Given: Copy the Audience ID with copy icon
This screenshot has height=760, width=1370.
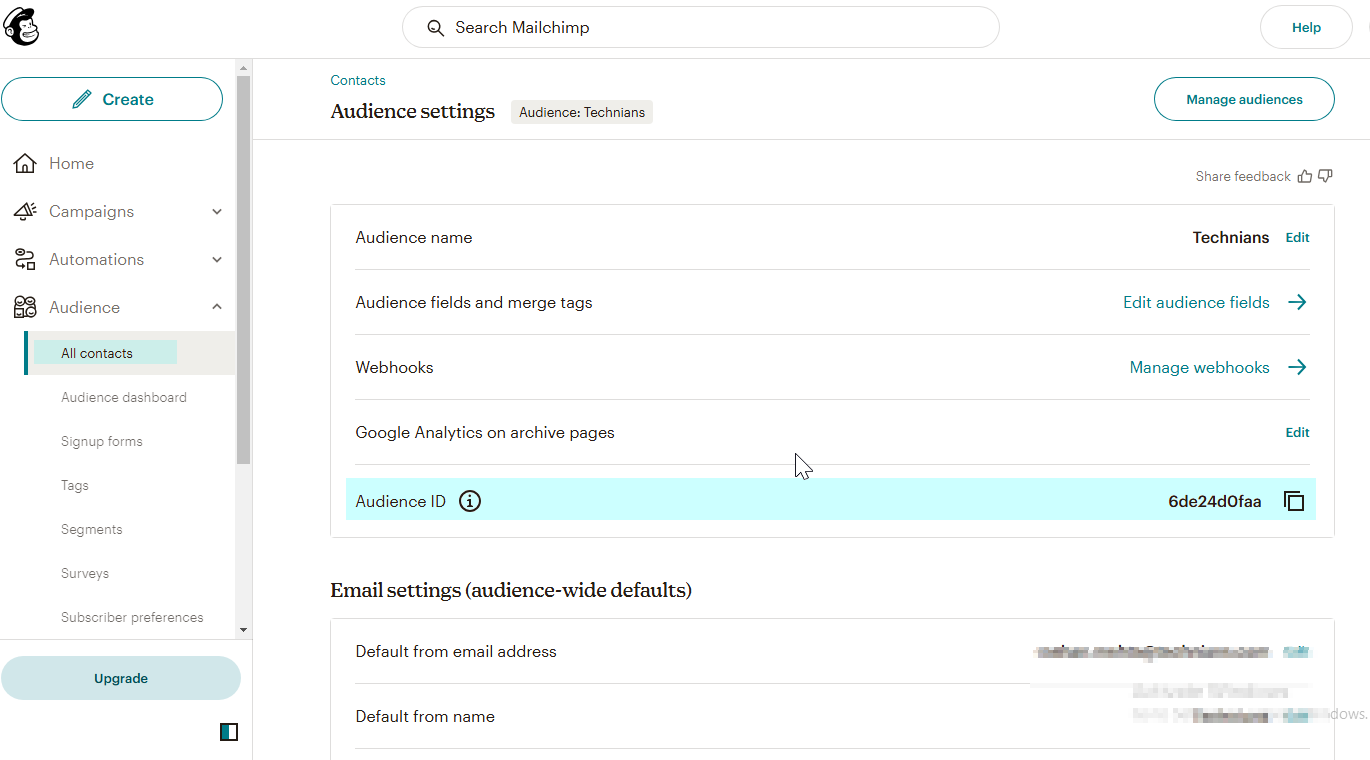Looking at the screenshot, I should pyautogui.click(x=1294, y=501).
